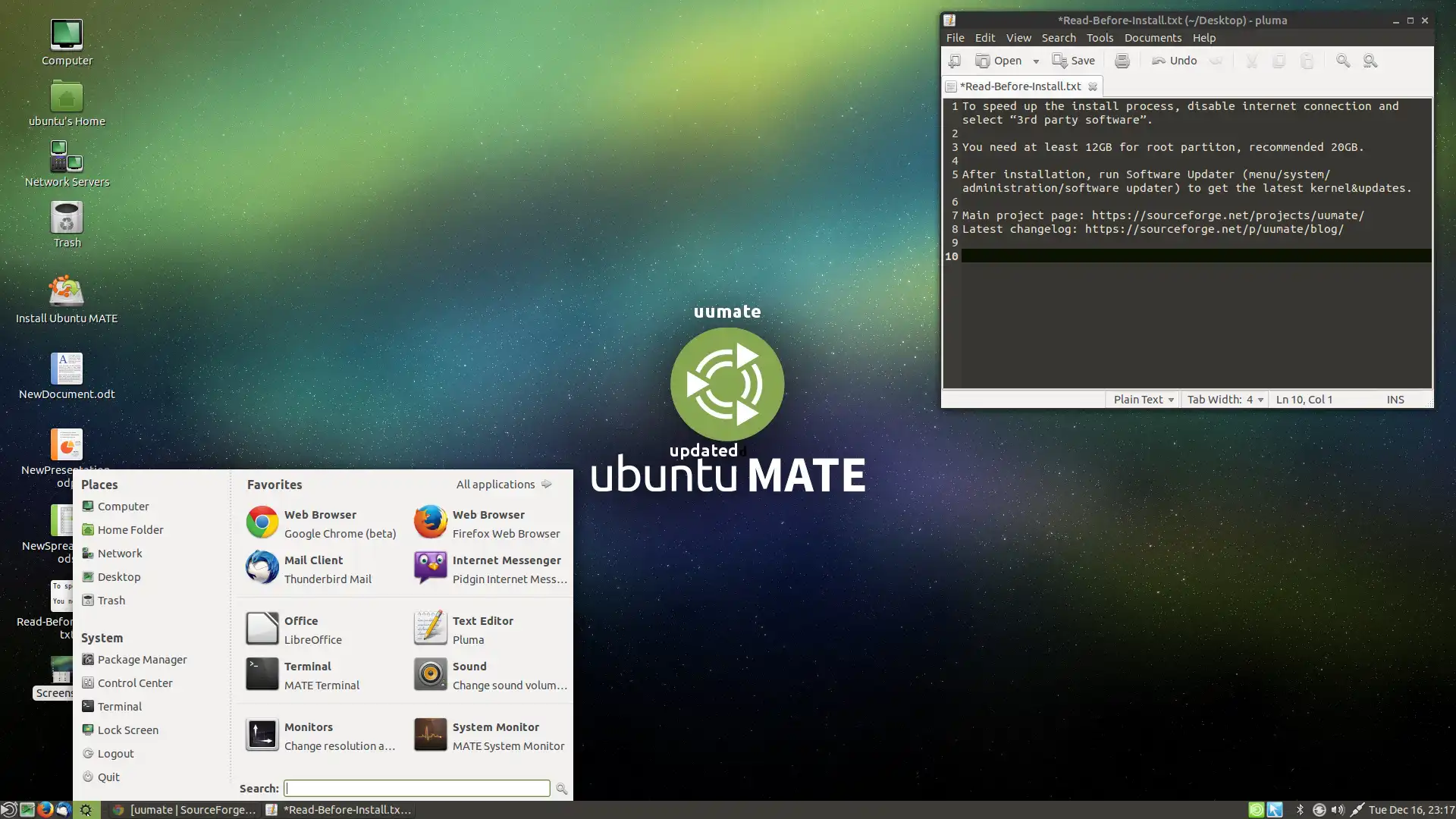Click the Replace icon in Pluma toolbar
Image resolution: width=1456 pixels, height=819 pixels.
coord(1370,60)
